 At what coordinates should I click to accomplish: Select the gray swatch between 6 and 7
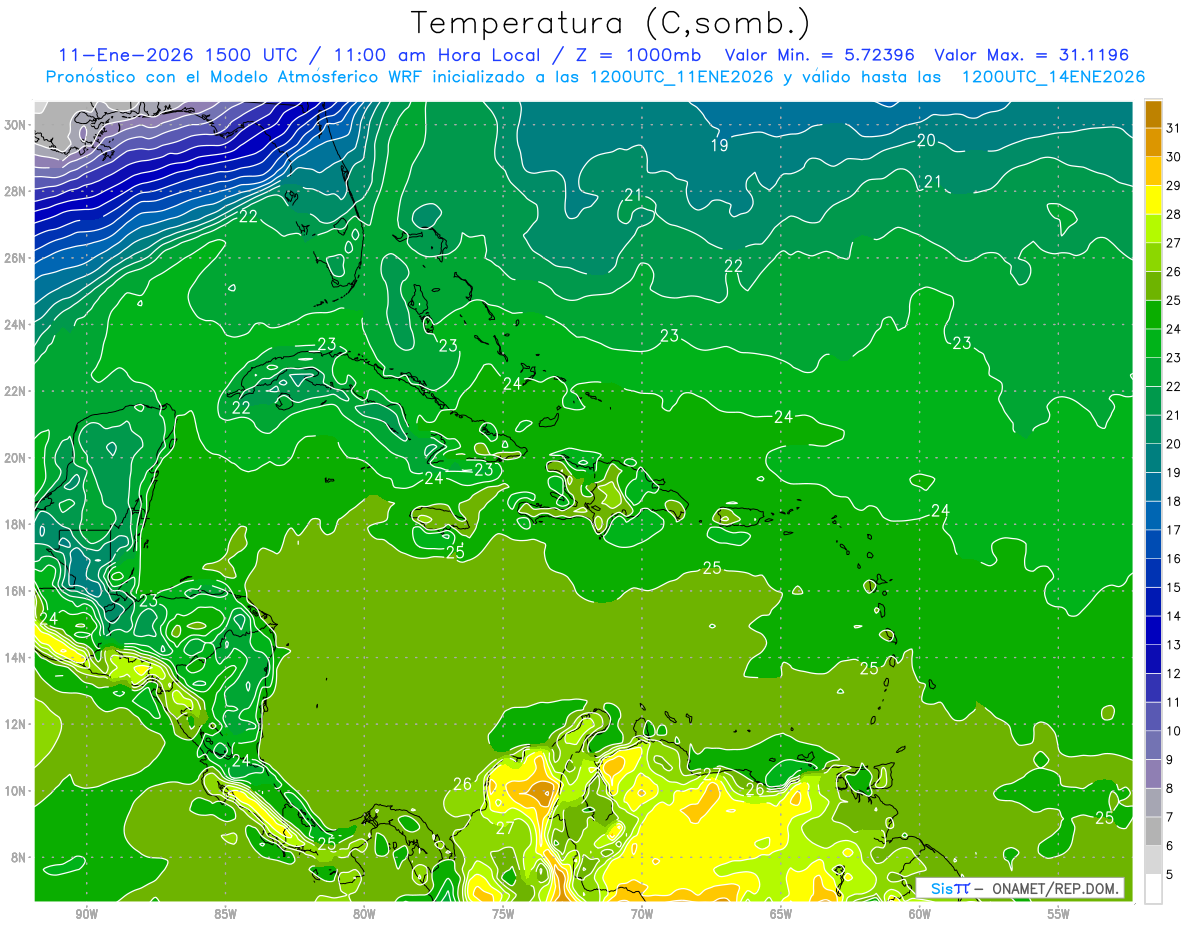pyautogui.click(x=1153, y=831)
